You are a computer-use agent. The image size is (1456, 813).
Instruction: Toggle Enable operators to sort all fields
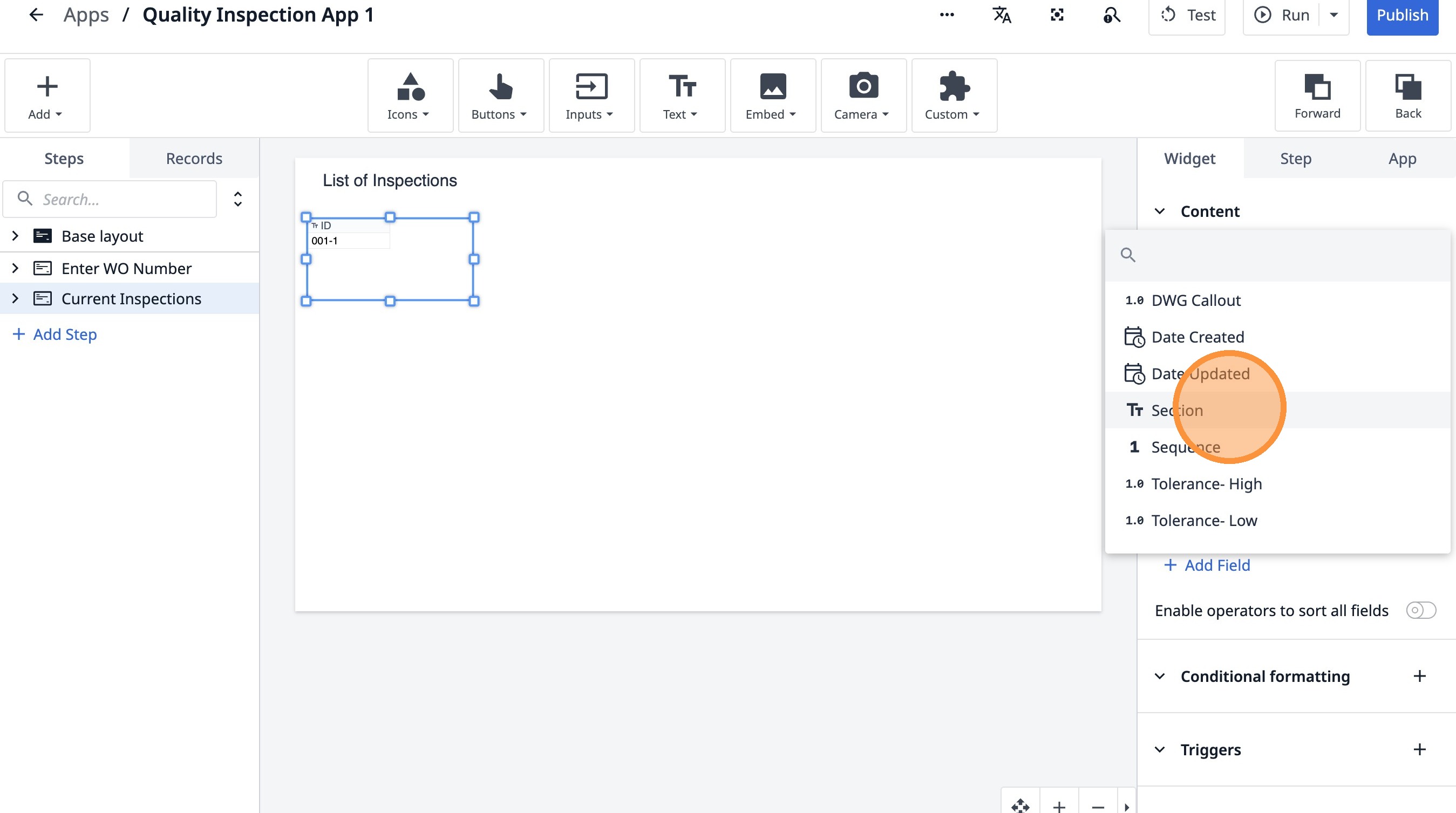tap(1420, 610)
